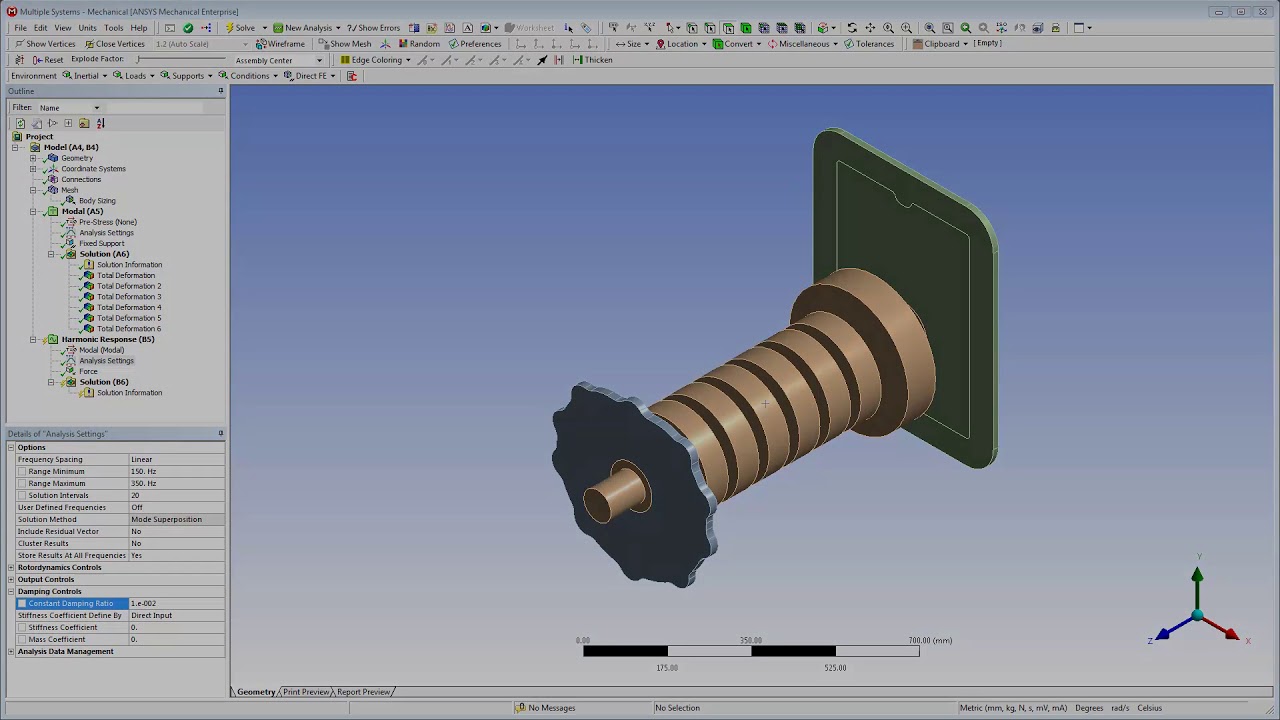Select the Fixed Support tree item
The image size is (1280, 720).
(x=101, y=243)
